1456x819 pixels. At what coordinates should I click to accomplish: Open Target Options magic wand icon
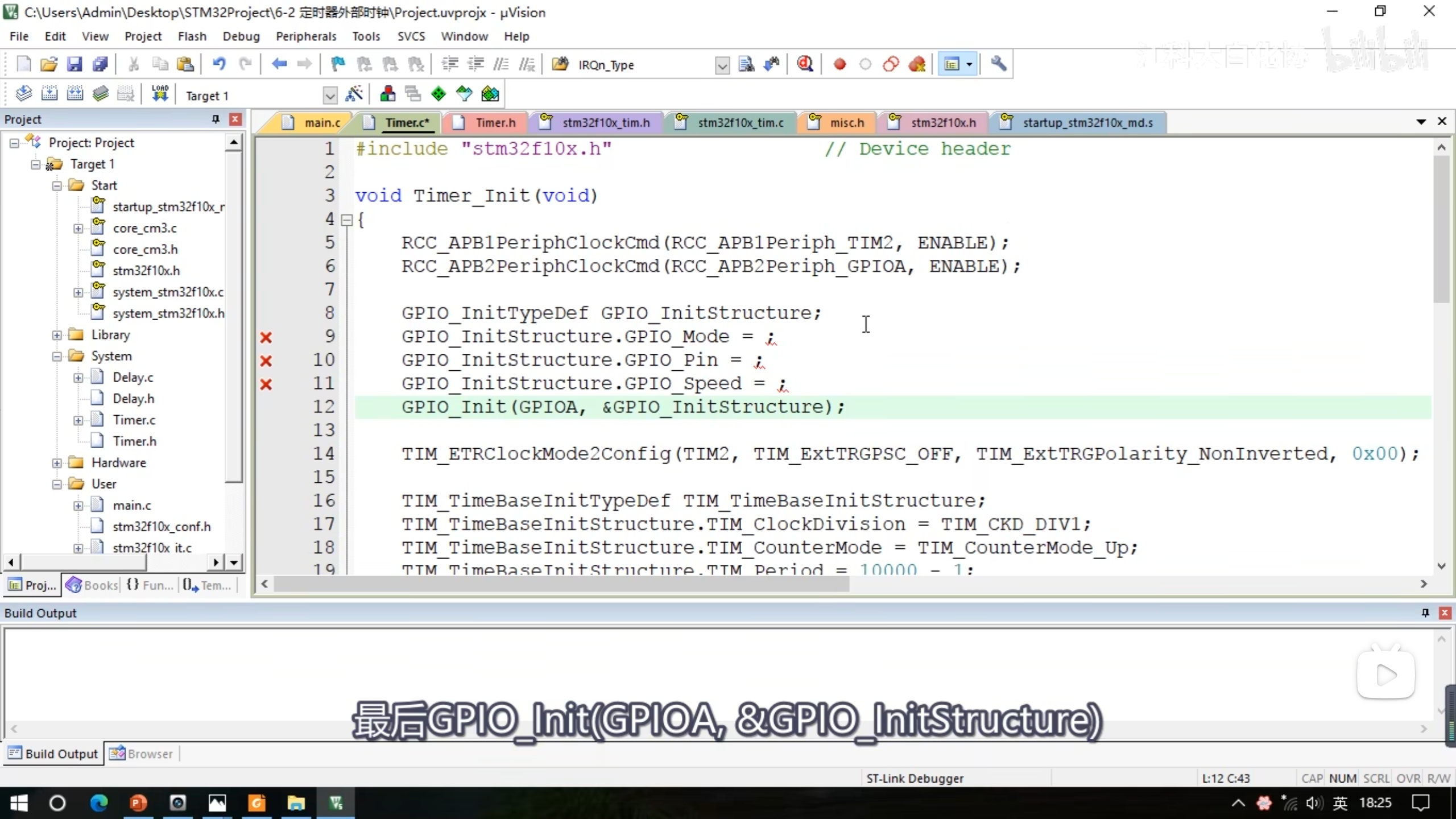point(354,94)
